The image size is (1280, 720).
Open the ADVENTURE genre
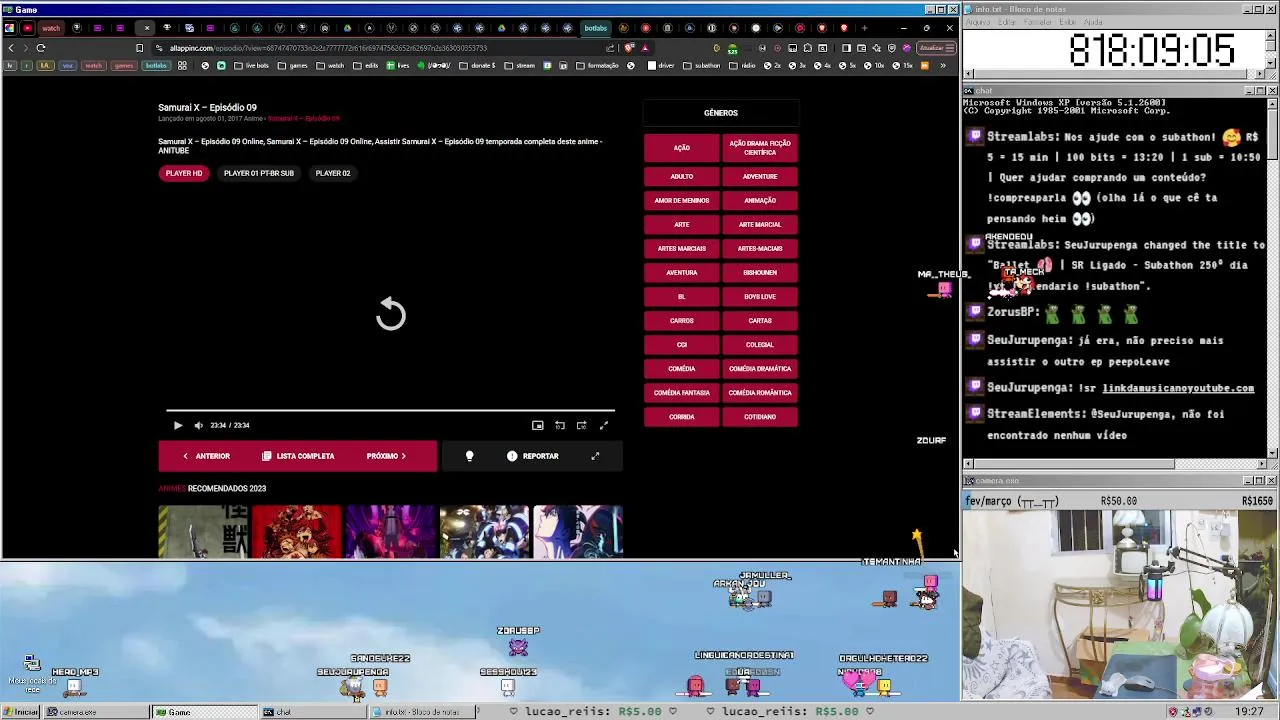[x=760, y=176]
